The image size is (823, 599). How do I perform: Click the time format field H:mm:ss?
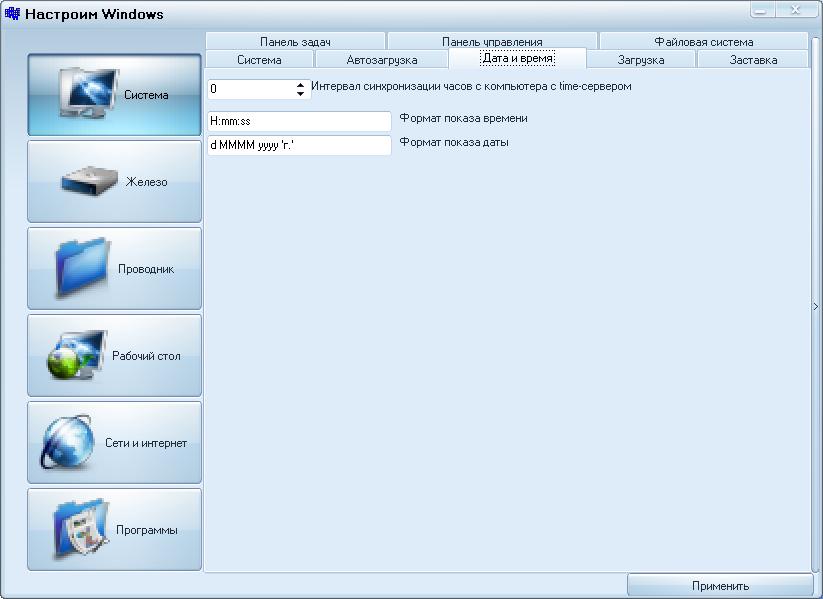tap(299, 121)
